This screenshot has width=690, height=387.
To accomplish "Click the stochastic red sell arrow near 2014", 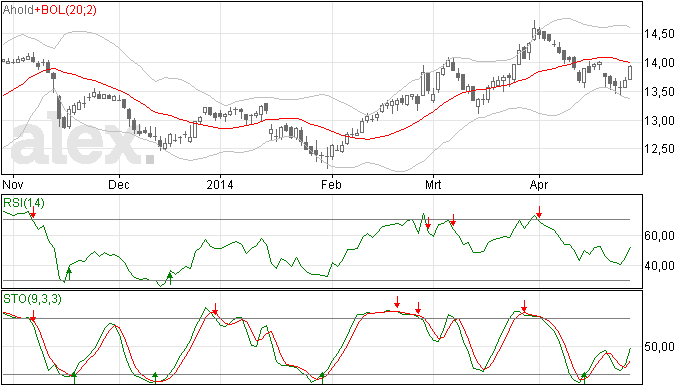I will tap(215, 309).
